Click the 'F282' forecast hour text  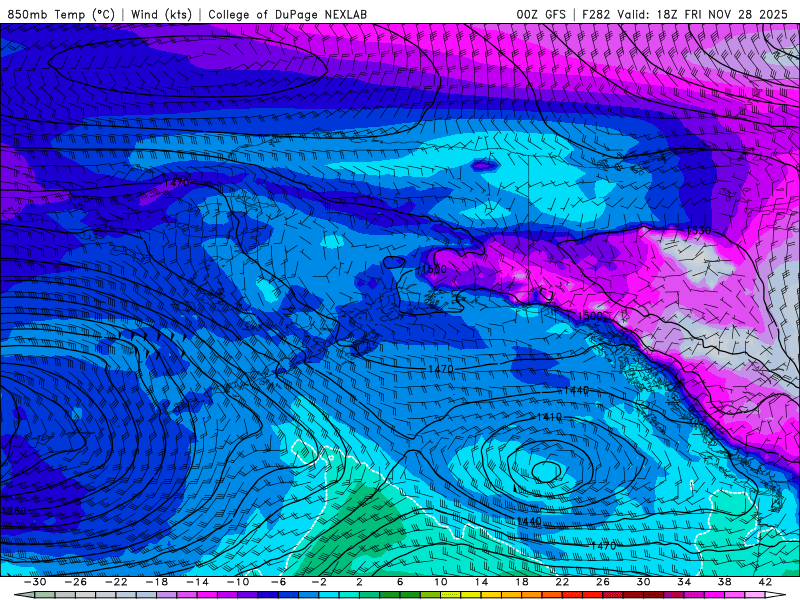(x=596, y=14)
